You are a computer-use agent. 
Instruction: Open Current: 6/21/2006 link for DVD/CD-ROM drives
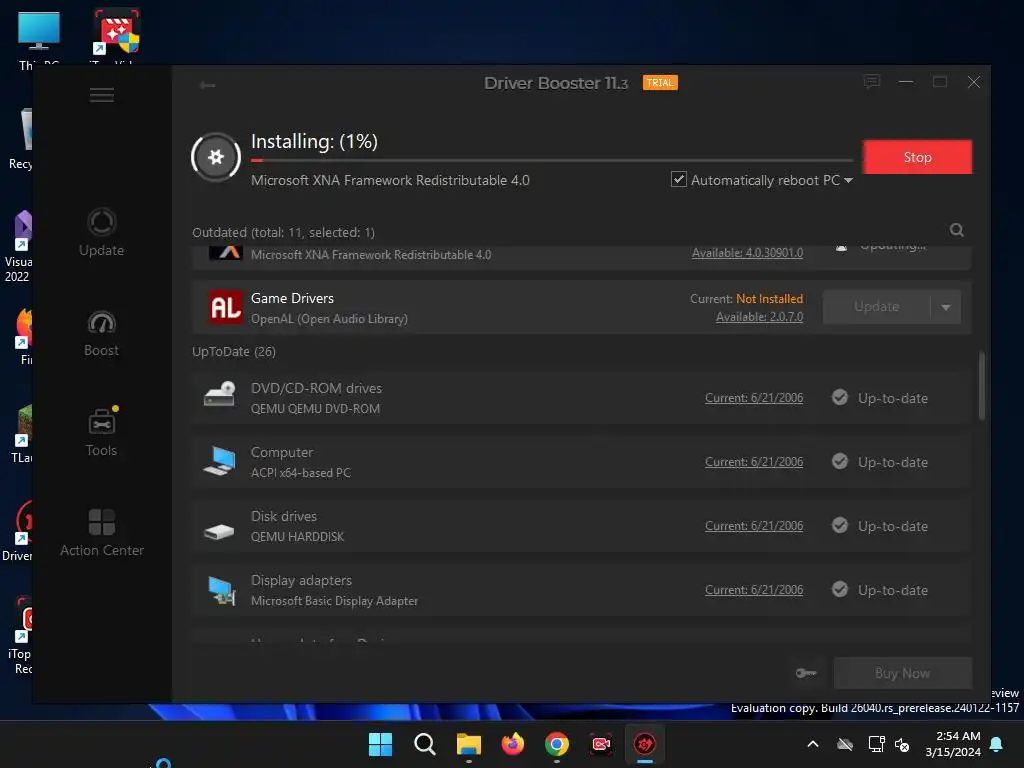[754, 398]
